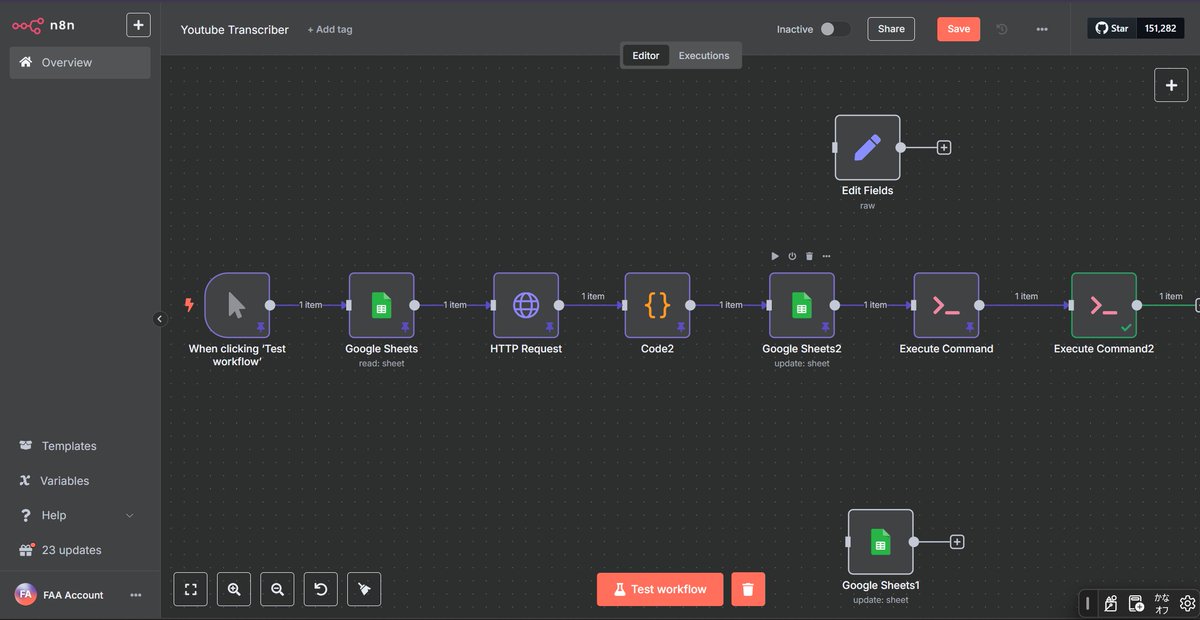Open the top bar ellipsis menu
Viewport: 1200px width, 620px height.
(x=1042, y=29)
